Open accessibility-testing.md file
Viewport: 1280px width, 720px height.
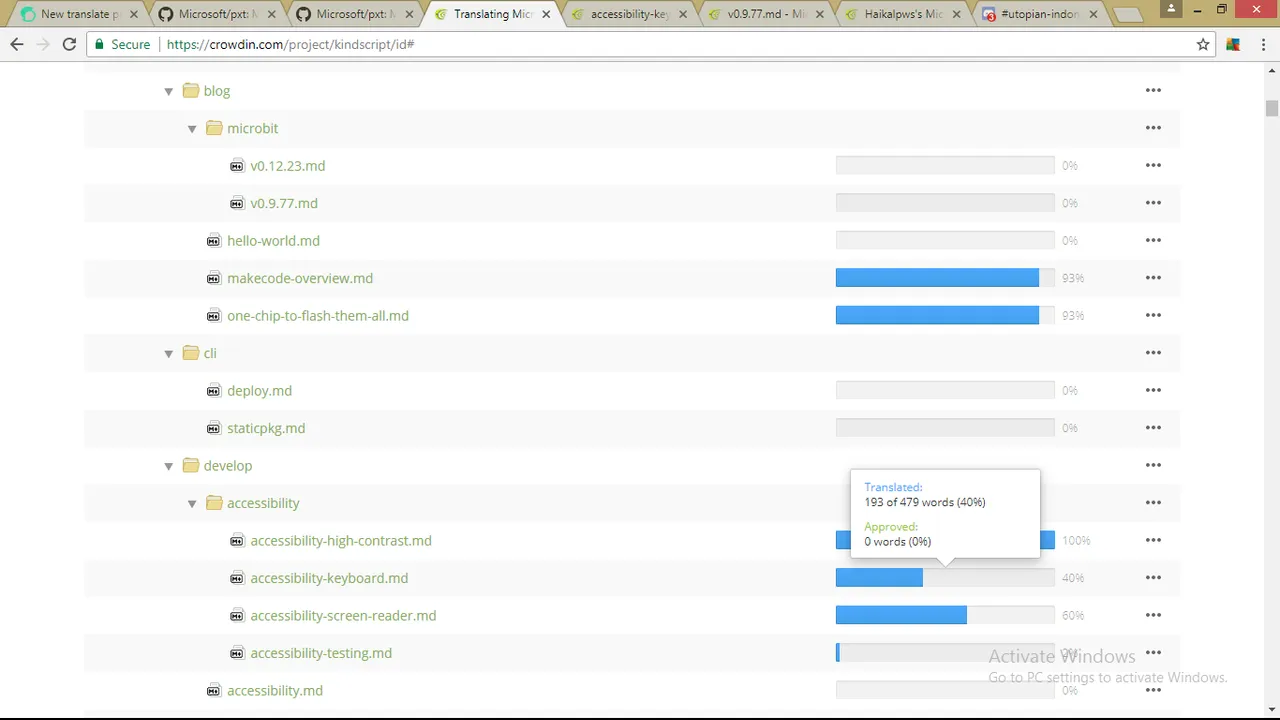(321, 653)
